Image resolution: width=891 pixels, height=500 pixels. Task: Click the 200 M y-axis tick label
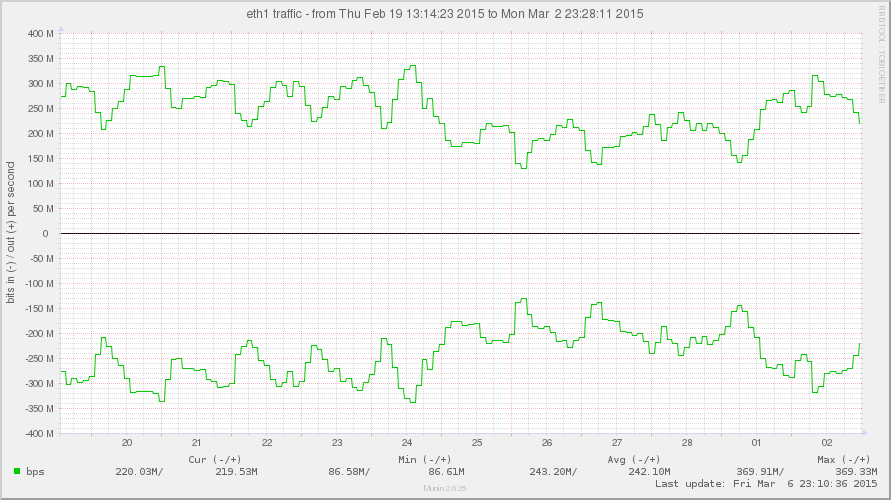[41, 134]
